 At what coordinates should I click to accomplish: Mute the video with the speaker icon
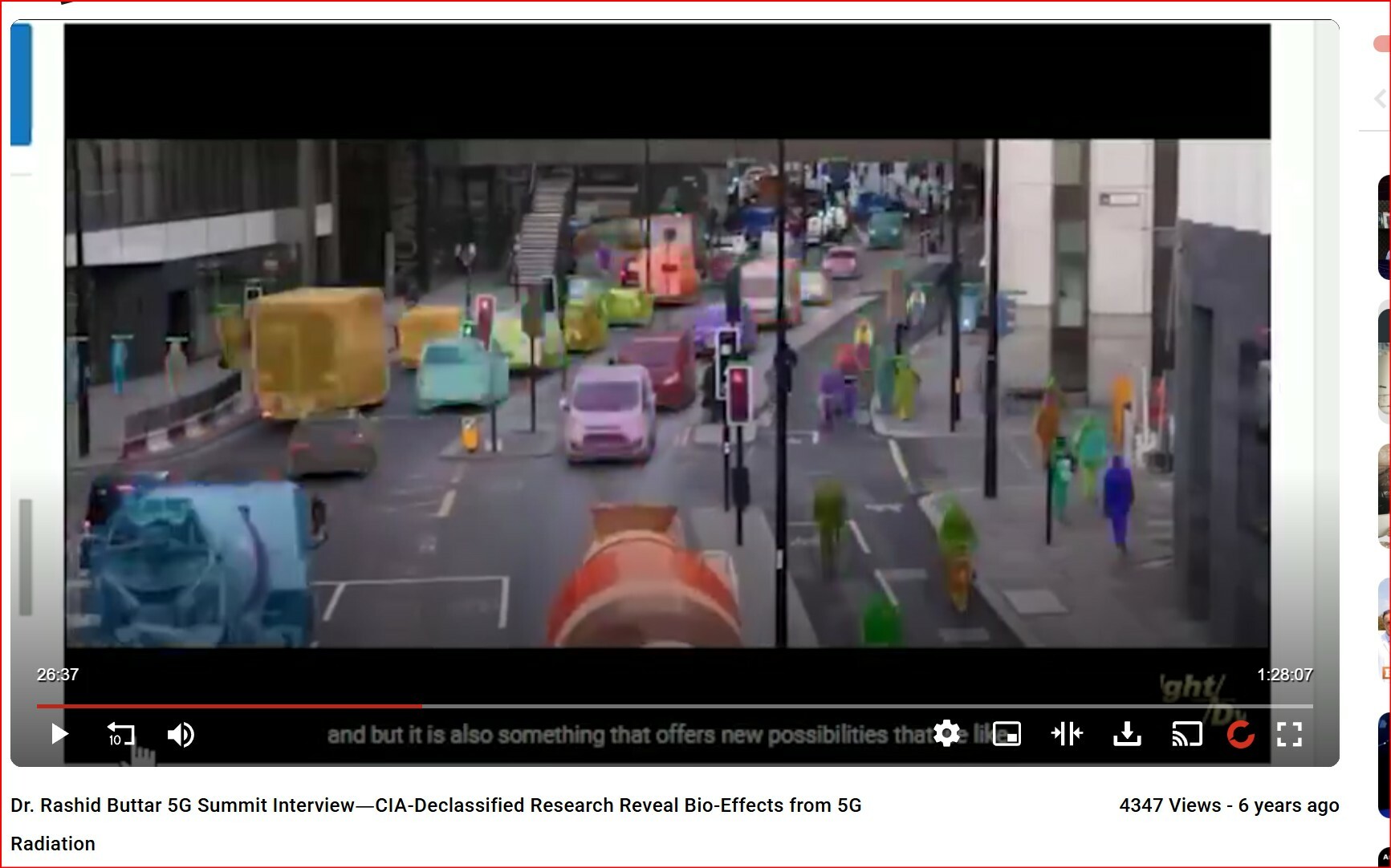coord(181,734)
